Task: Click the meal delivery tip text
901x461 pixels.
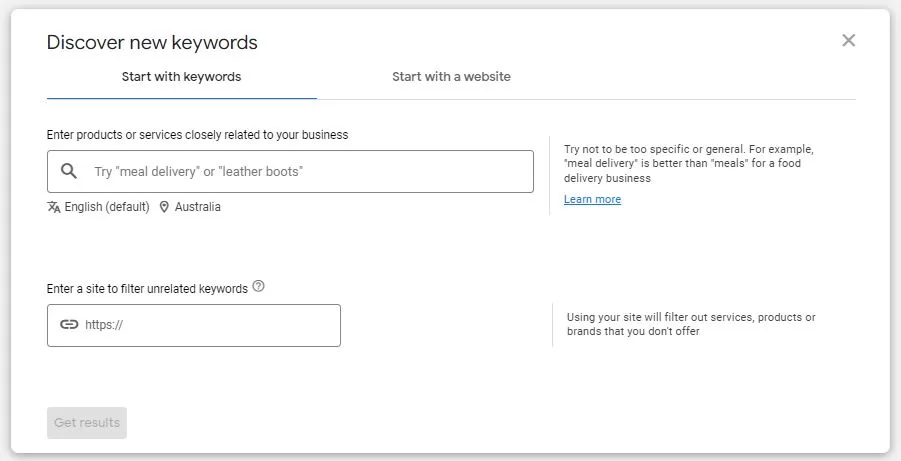Action: pos(688,163)
